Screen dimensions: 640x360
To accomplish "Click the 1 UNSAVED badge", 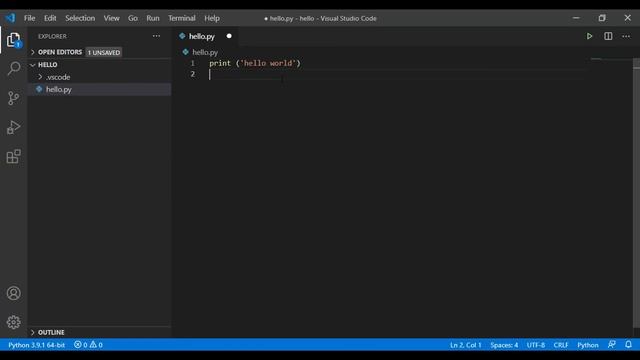I will [x=104, y=52].
